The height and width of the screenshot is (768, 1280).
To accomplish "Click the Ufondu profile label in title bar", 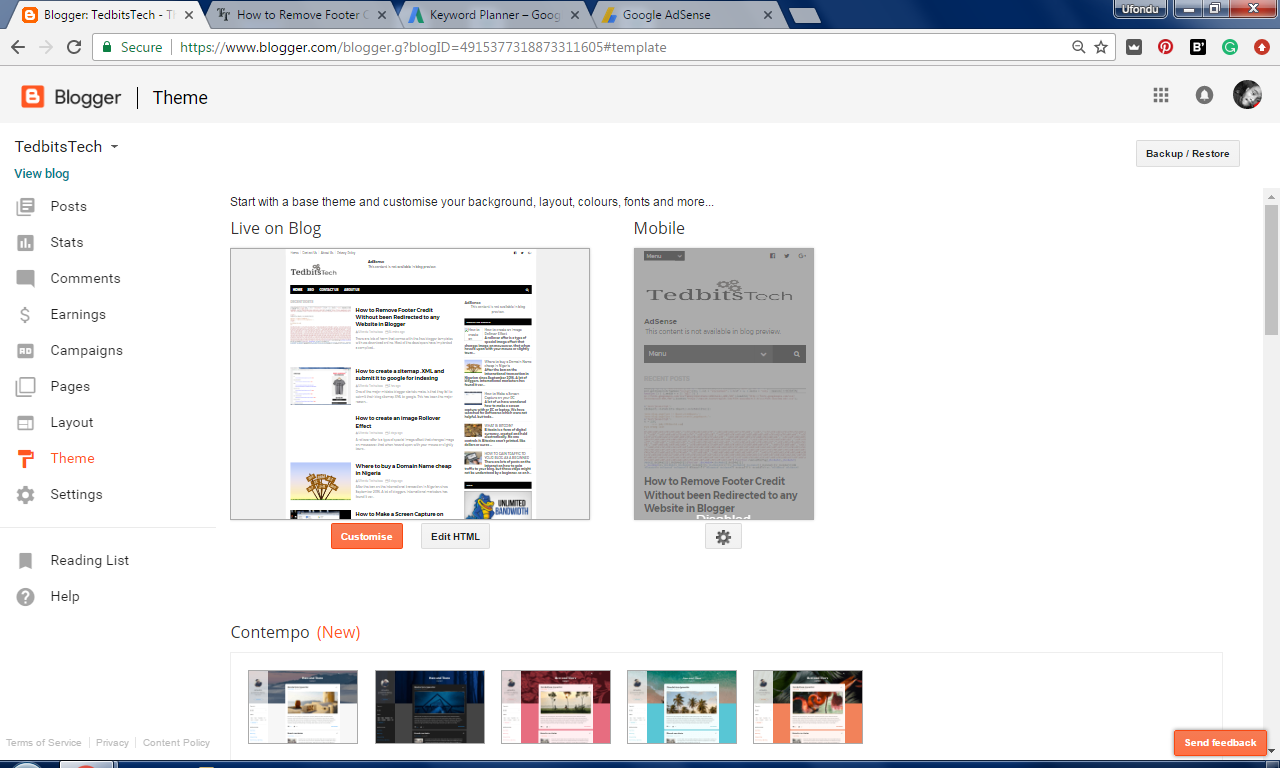I will coord(1139,7).
